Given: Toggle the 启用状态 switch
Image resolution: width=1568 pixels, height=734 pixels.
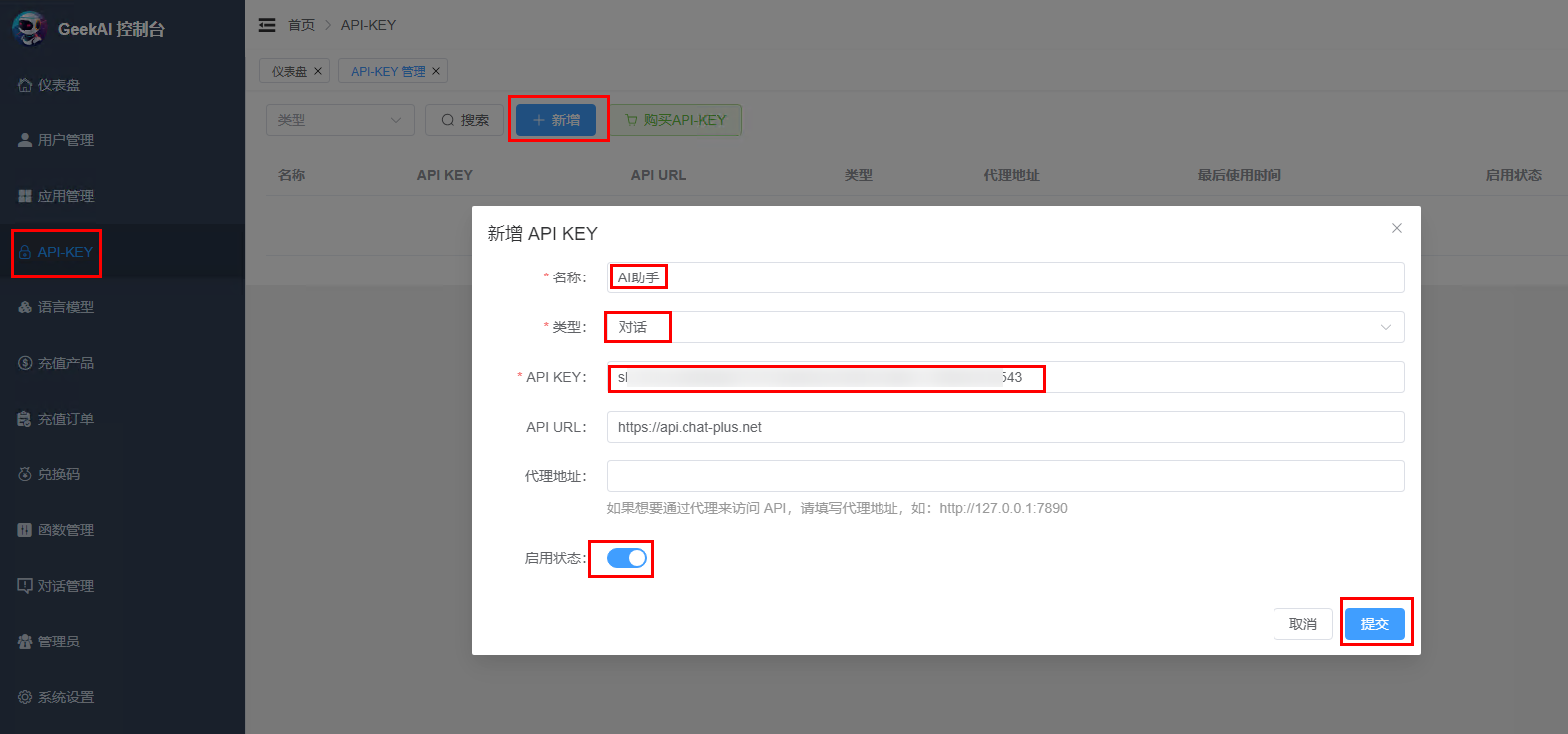Looking at the screenshot, I should 627,558.
